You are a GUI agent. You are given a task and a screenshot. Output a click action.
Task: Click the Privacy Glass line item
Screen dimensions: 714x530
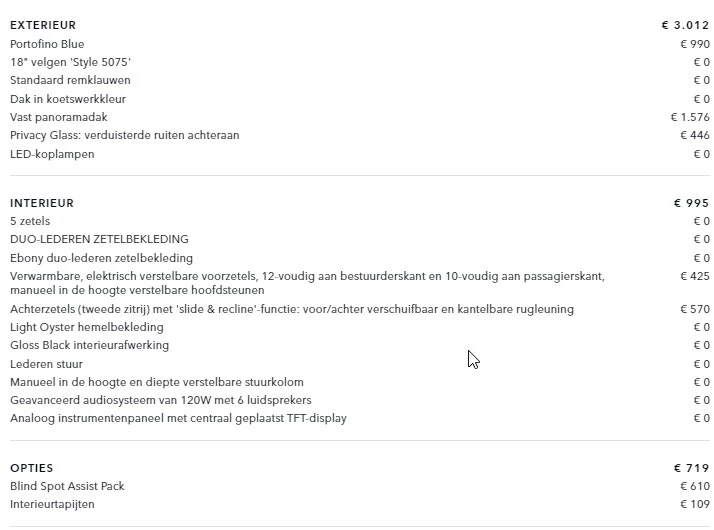124,135
